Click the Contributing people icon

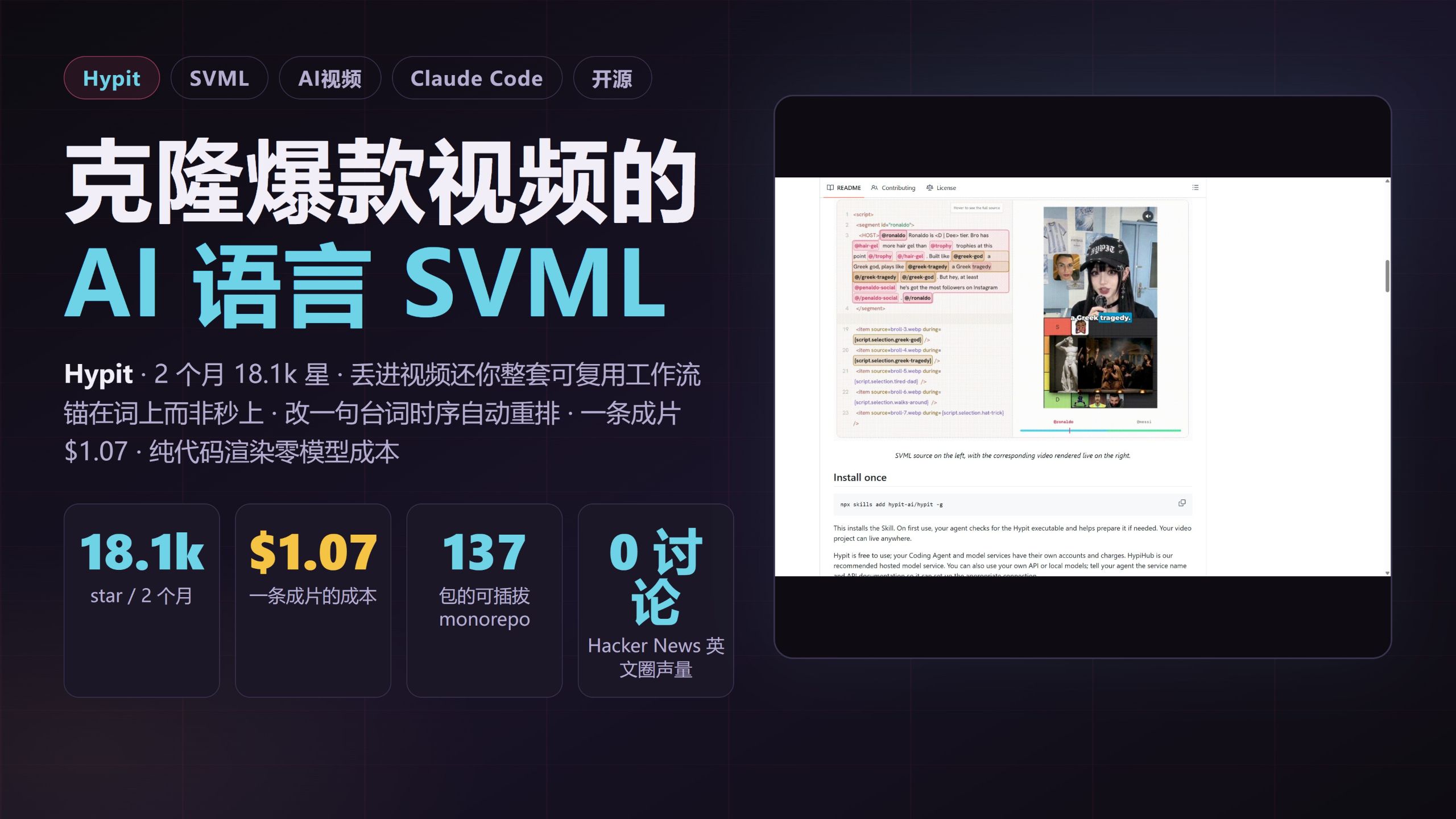(875, 188)
